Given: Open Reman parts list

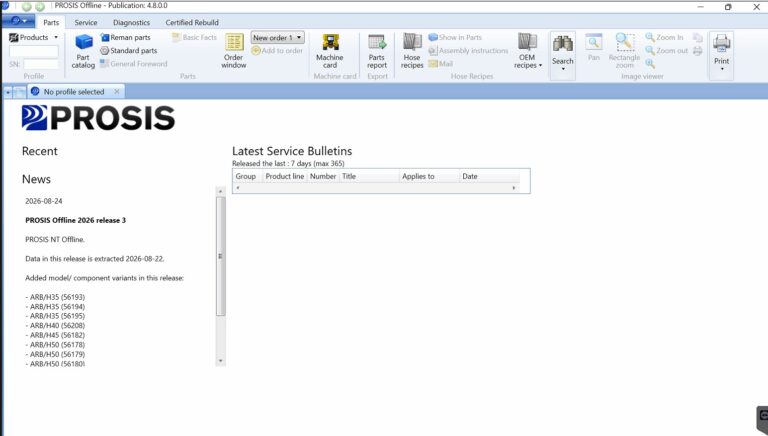Looking at the screenshot, I should 125,37.
